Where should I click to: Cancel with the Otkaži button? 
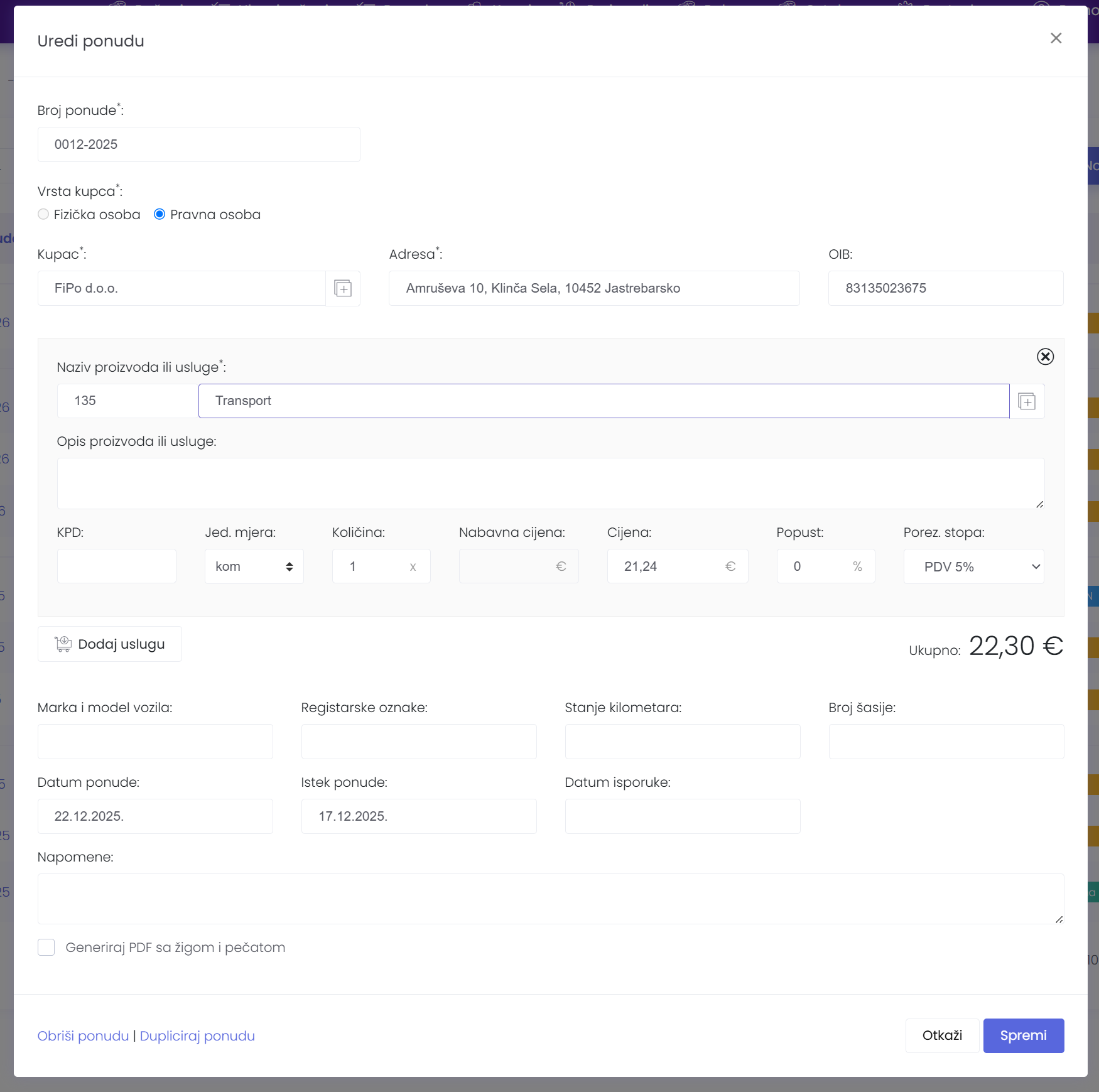pyautogui.click(x=942, y=1035)
